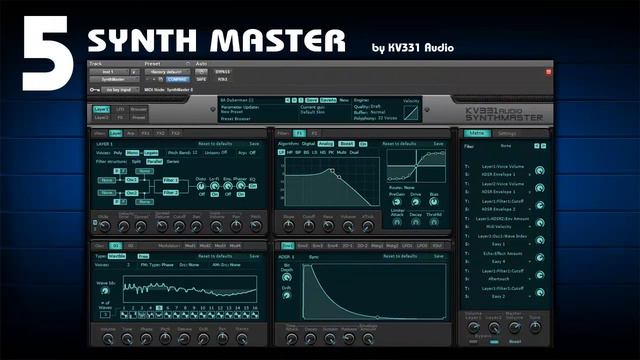Viewport: 640px width, 360px height.
Task: Toggle the layer EQ On switch
Action: tap(253, 186)
